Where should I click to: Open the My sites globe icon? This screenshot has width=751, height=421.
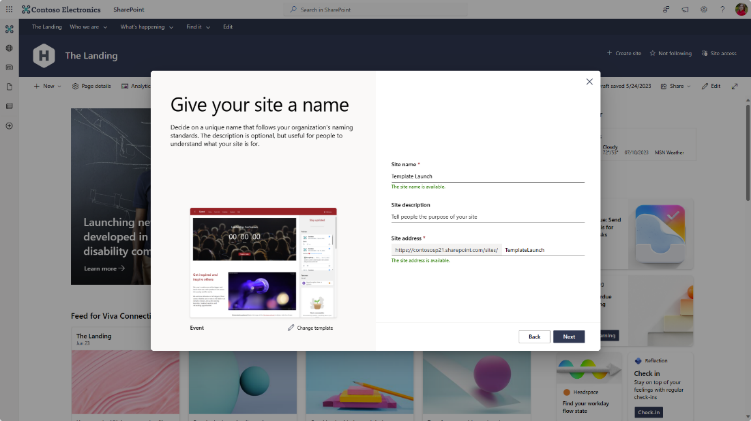[9, 48]
